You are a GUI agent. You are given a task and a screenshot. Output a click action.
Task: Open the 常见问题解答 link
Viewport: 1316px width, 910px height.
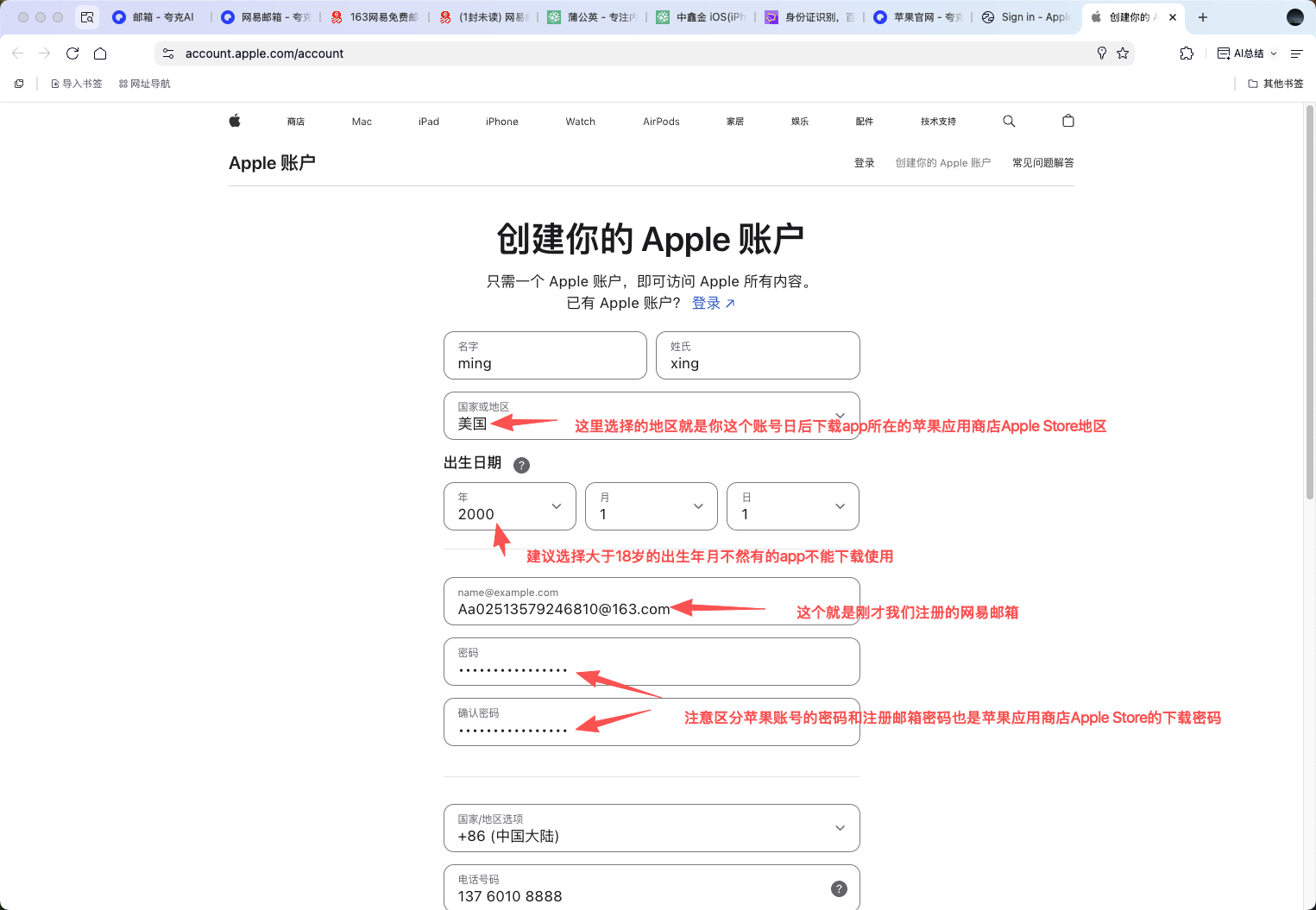pos(1043,163)
